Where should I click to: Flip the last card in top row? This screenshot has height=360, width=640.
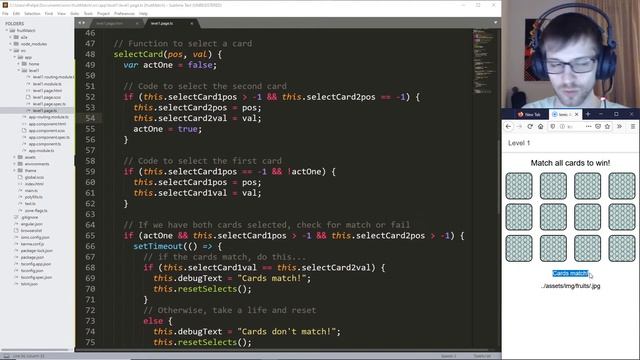pos(622,186)
